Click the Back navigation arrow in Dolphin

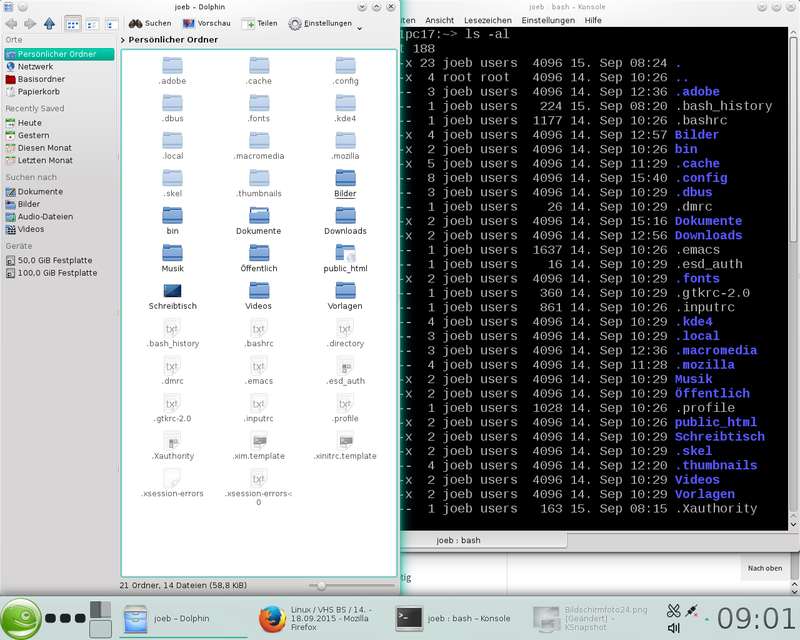11,23
